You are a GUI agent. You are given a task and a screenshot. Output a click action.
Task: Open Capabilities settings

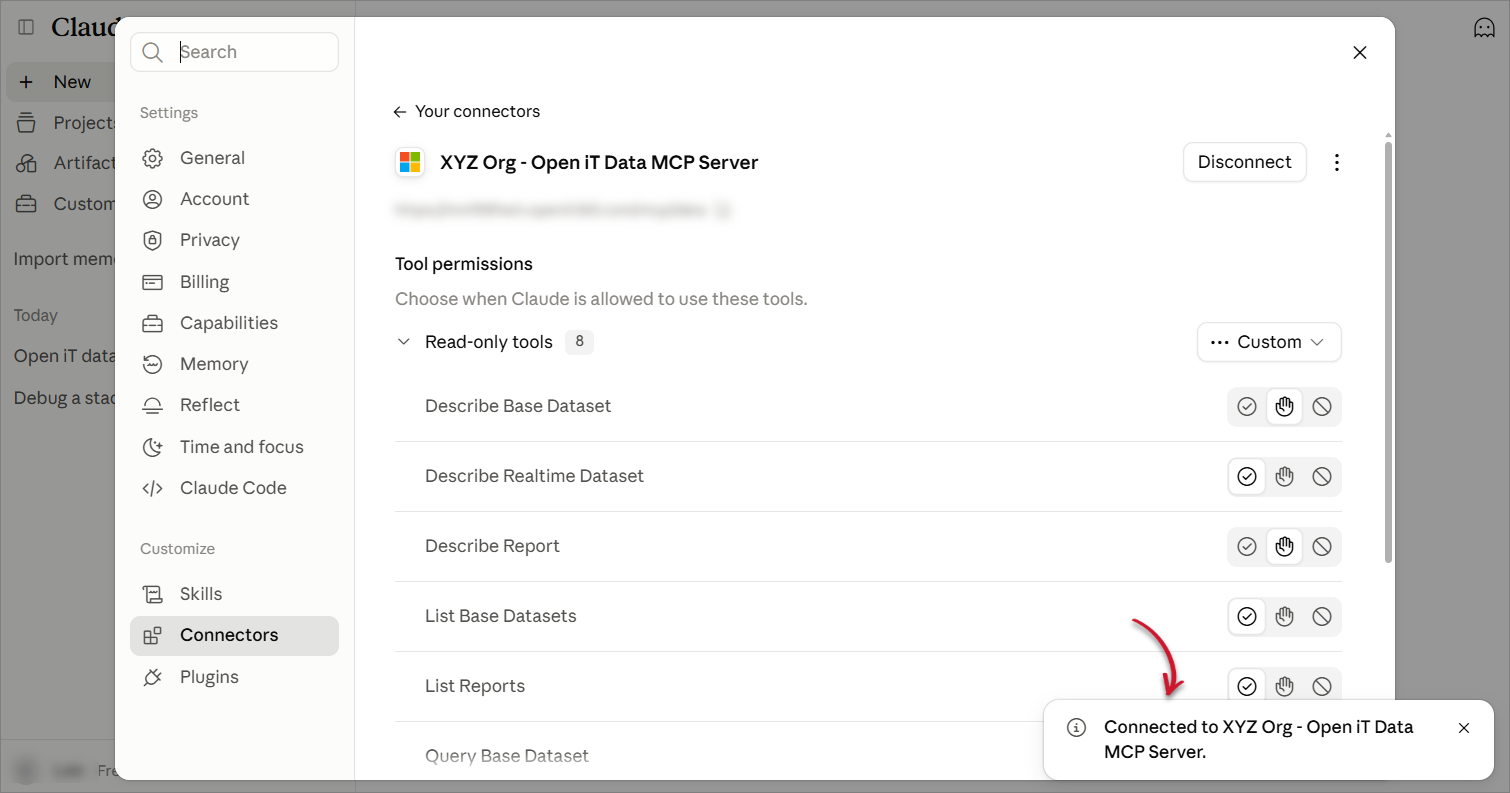click(x=234, y=323)
